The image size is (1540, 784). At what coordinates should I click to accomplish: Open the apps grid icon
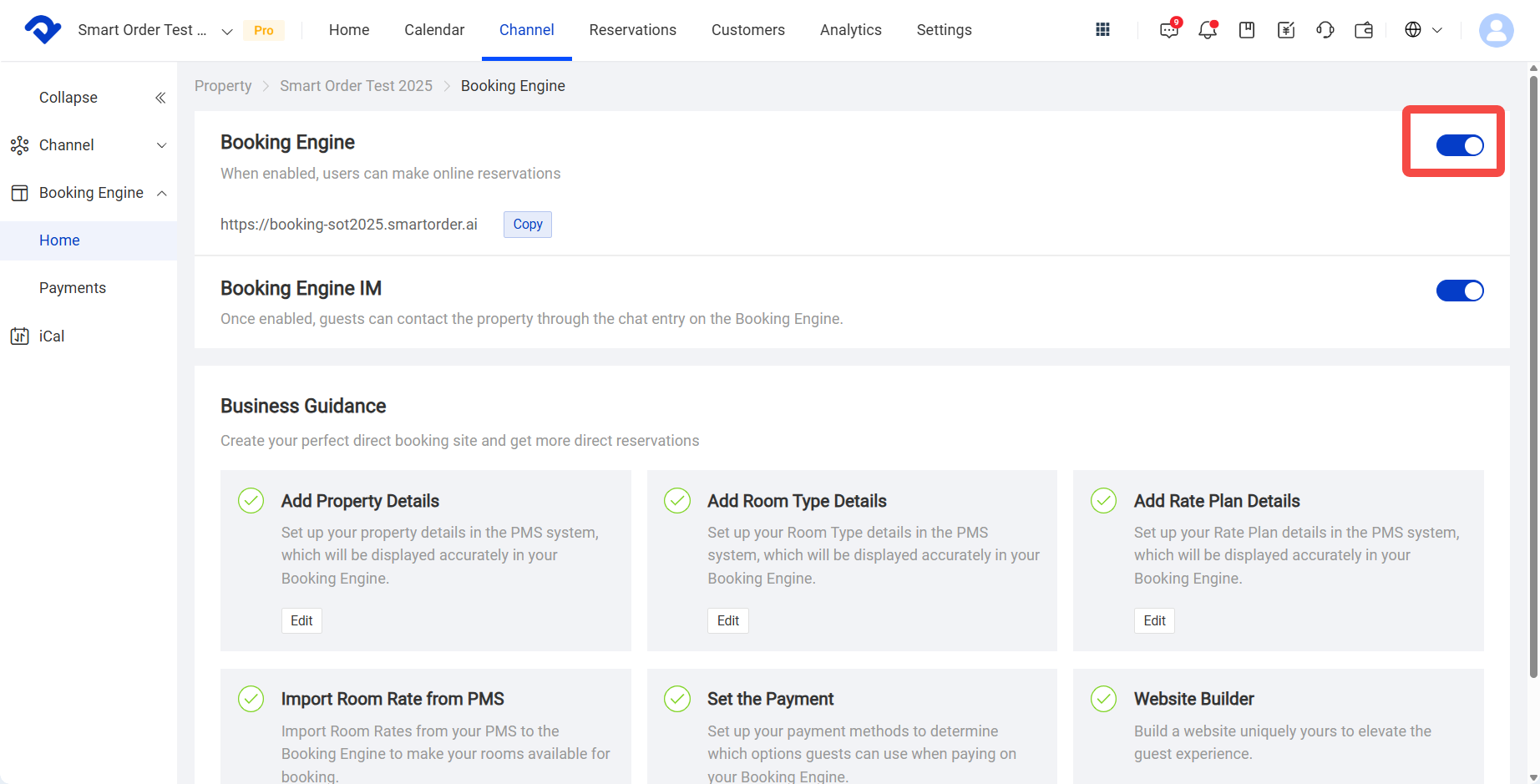point(1102,30)
